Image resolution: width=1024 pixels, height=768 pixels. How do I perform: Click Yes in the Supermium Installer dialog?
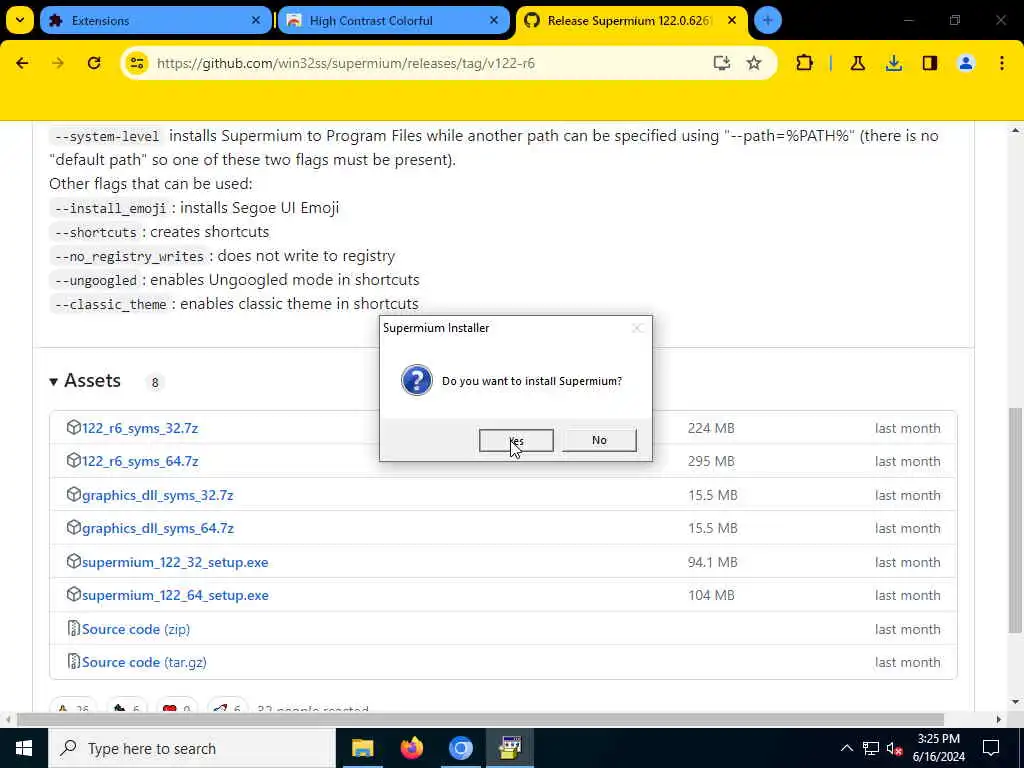pos(516,440)
